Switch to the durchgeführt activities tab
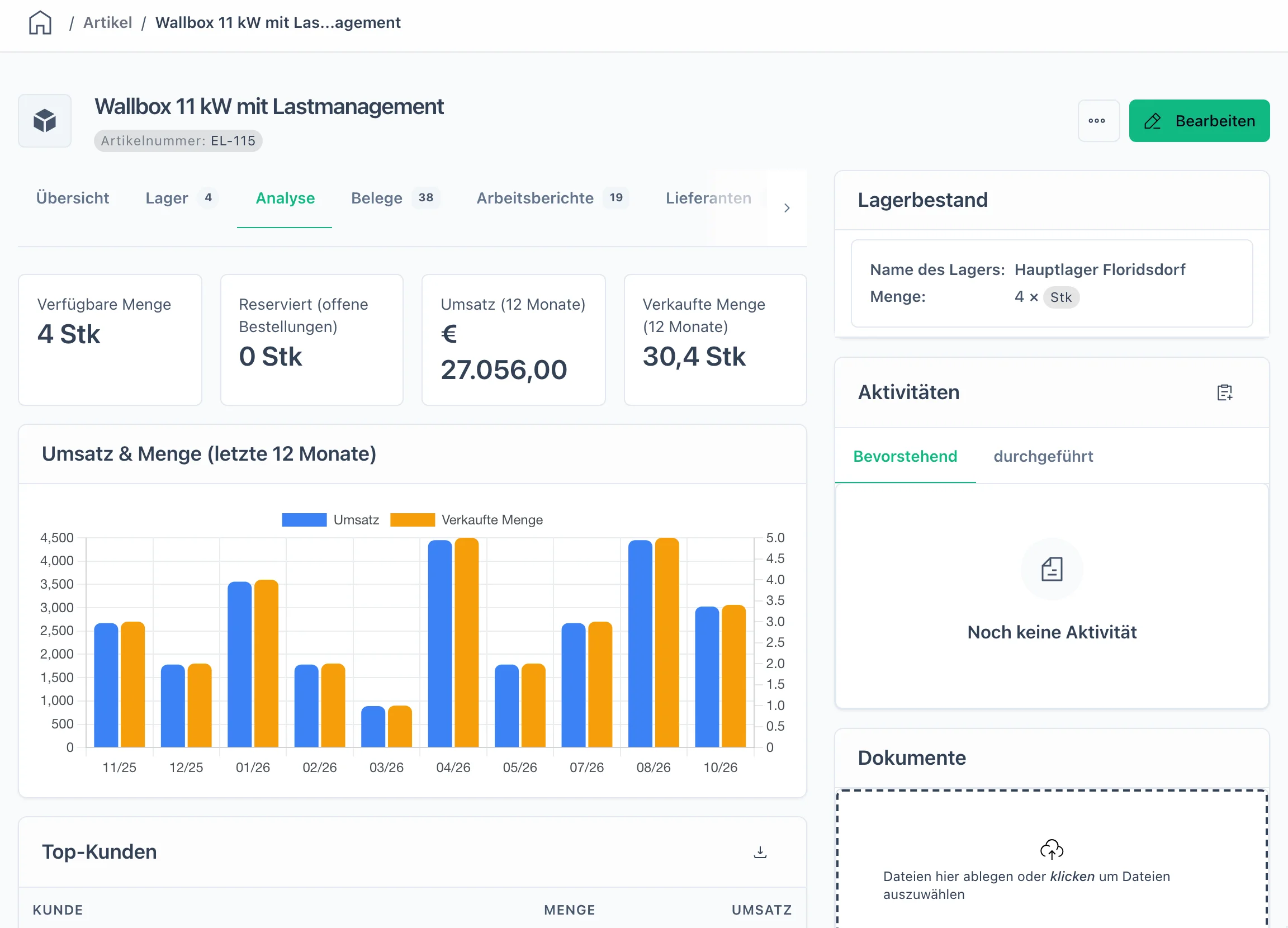Image resolution: width=1288 pixels, height=928 pixels. (1043, 457)
